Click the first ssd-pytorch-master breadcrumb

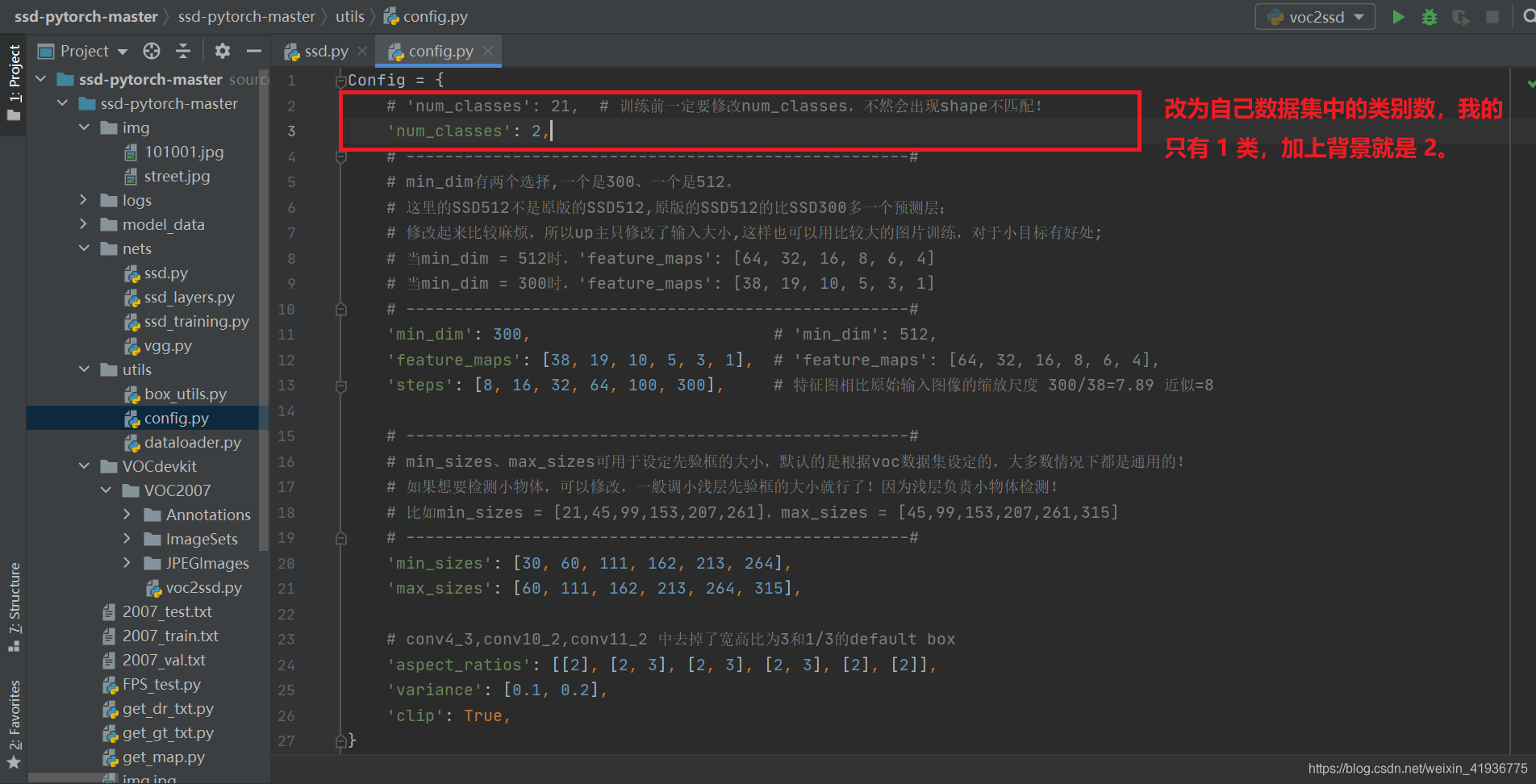pyautogui.click(x=86, y=17)
